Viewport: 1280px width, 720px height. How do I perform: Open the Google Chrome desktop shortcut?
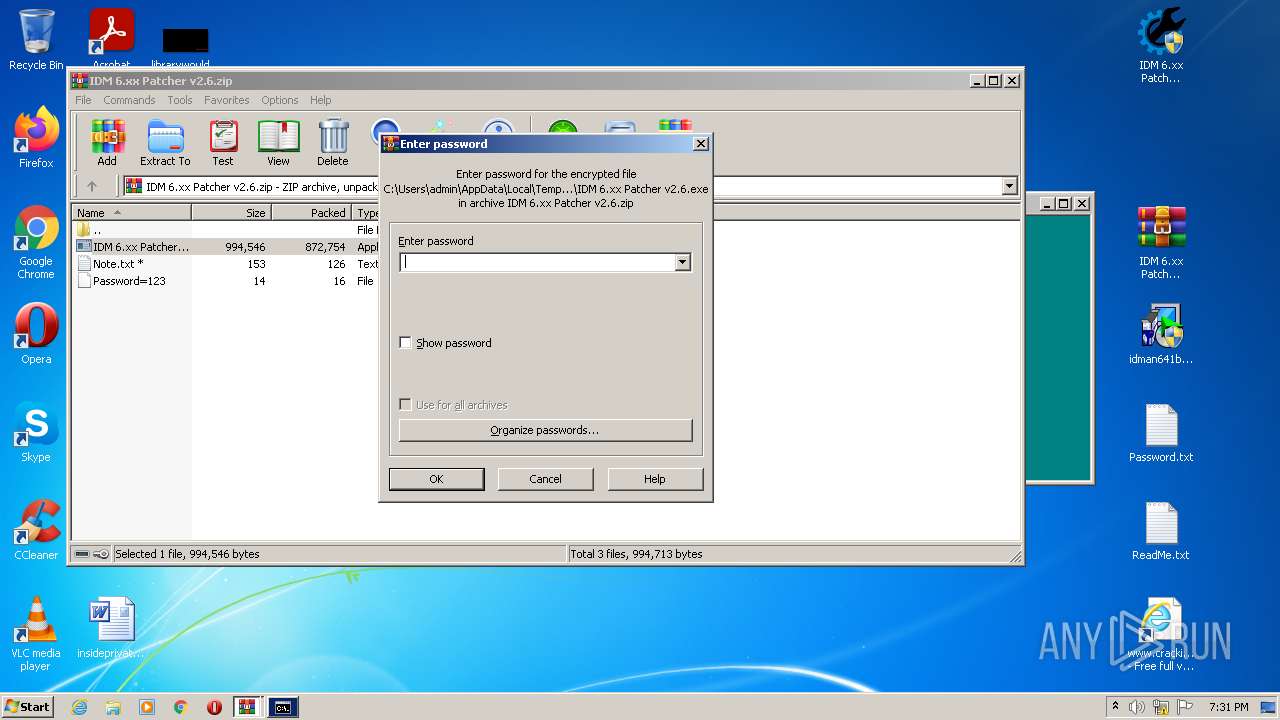point(36,242)
